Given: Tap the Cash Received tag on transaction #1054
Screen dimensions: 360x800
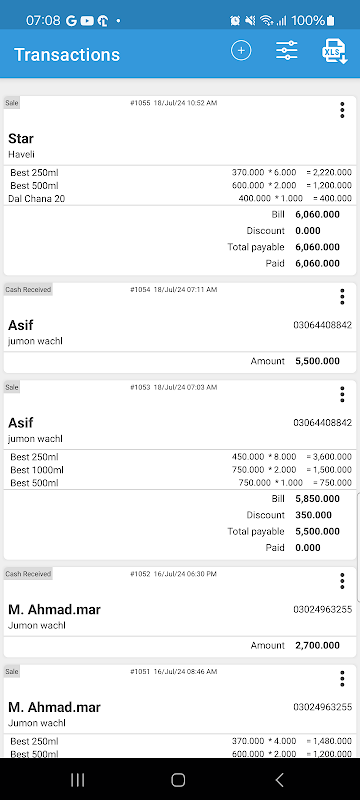Looking at the screenshot, I should click(28, 289).
